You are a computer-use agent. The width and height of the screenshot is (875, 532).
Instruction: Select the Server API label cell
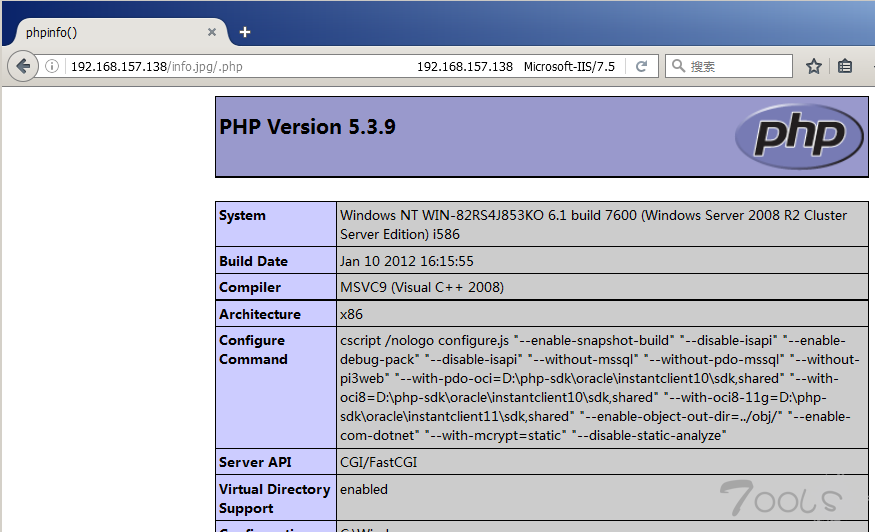click(276, 462)
